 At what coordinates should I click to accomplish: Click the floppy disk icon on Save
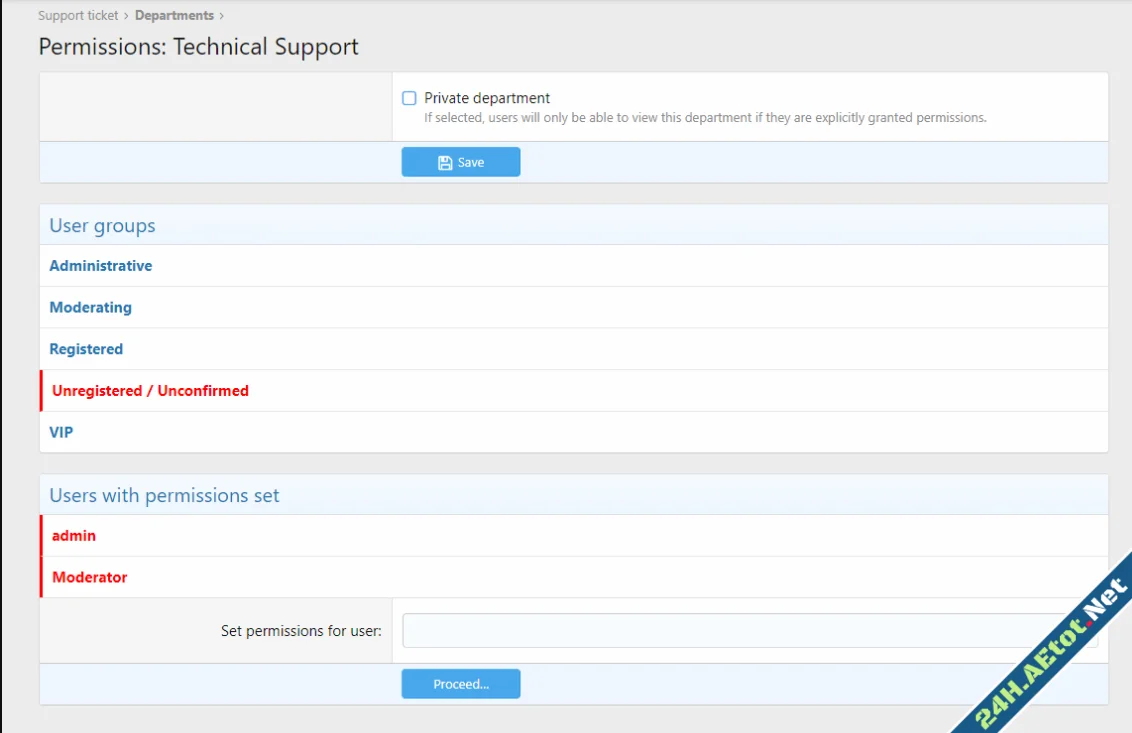tap(445, 163)
